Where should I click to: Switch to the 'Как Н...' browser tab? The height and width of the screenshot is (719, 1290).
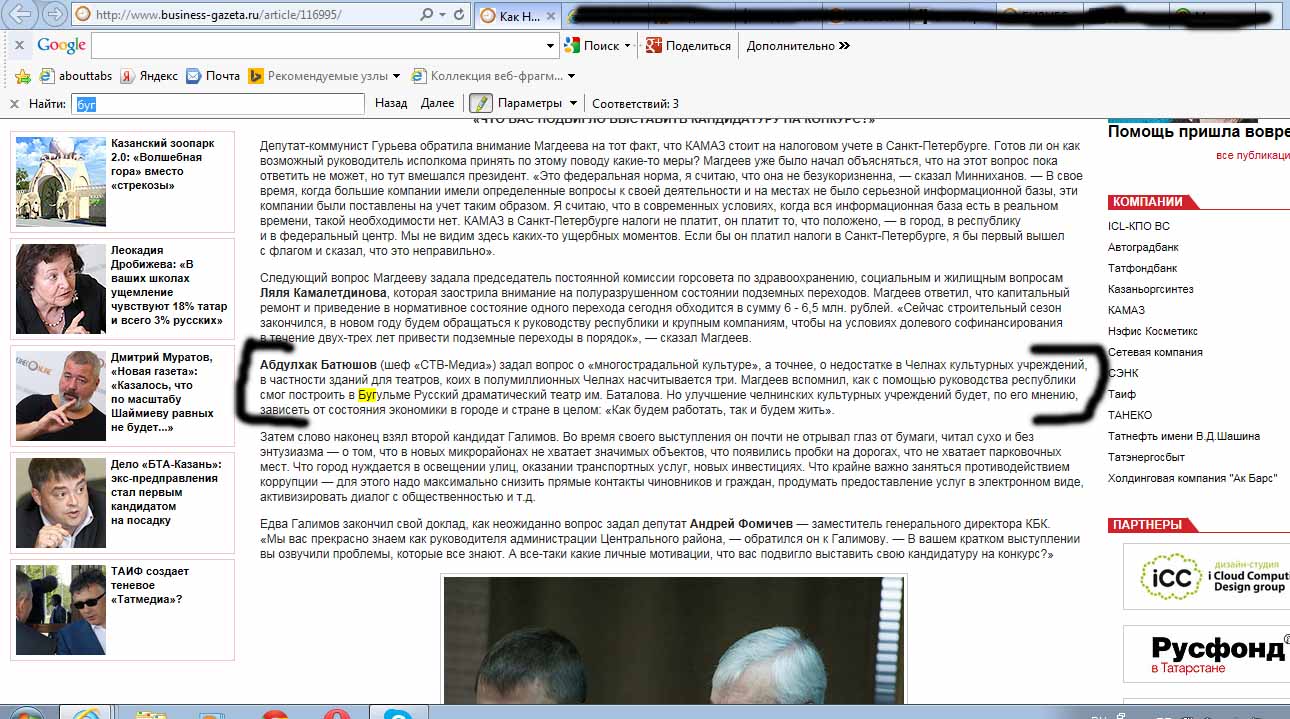(517, 16)
